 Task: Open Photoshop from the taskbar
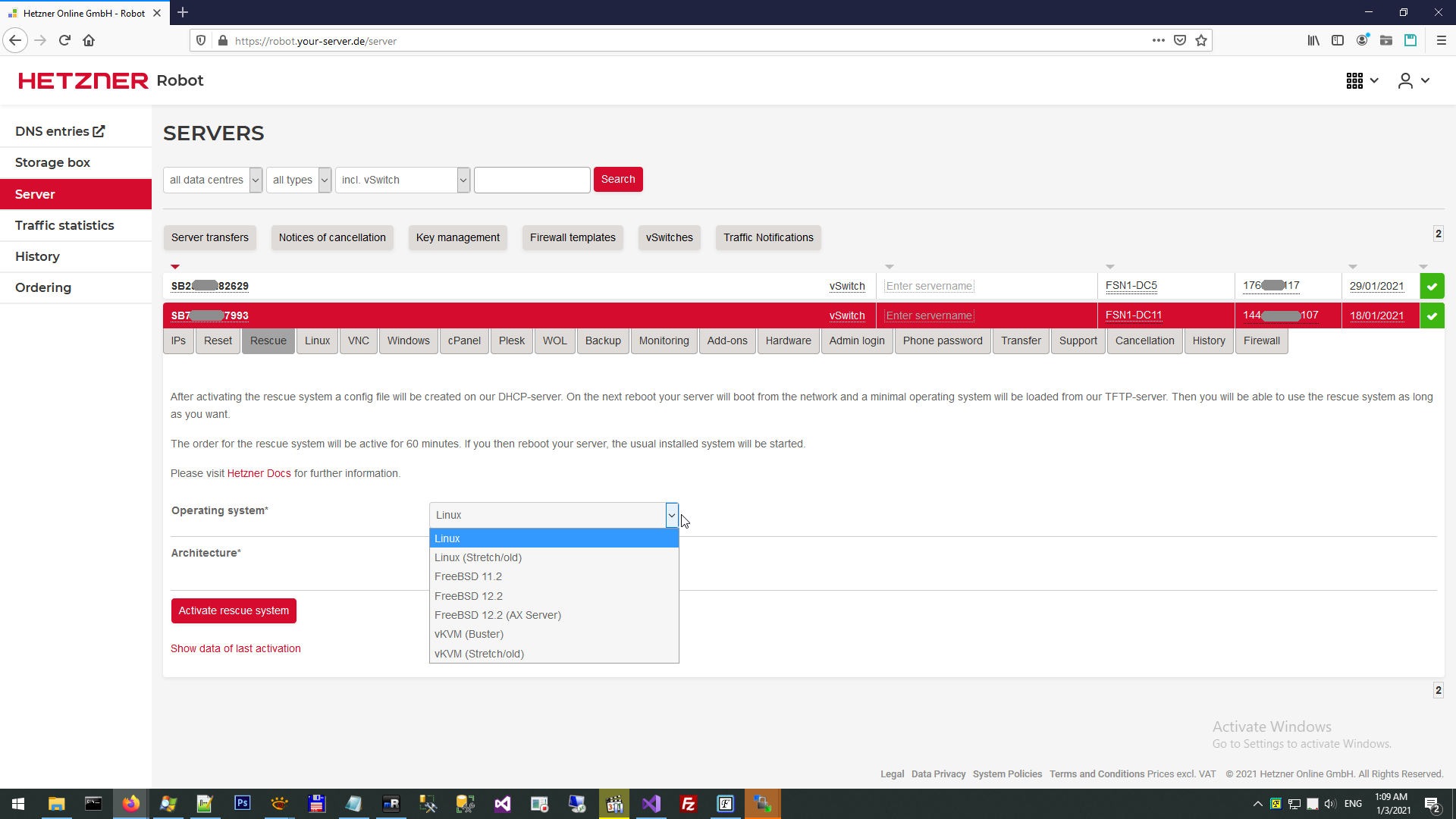(x=242, y=804)
